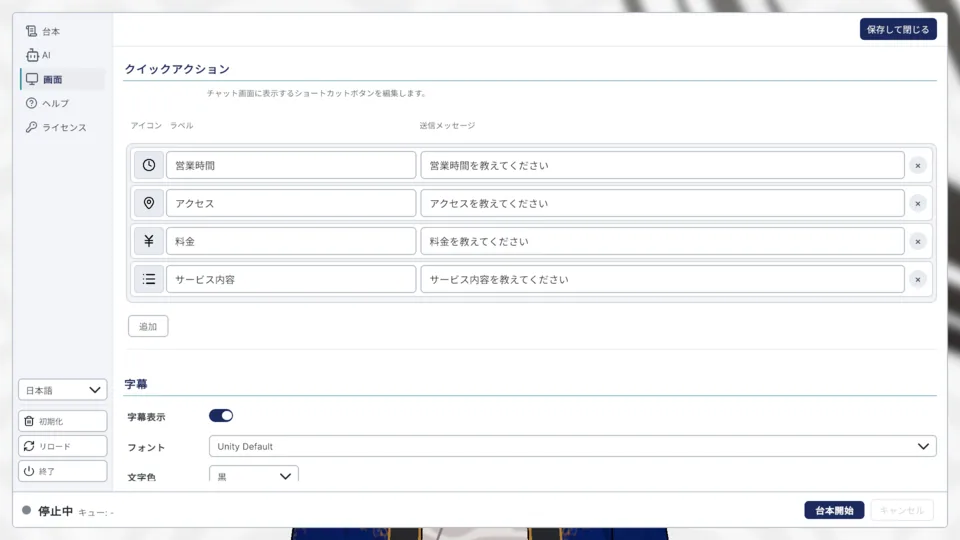Toggle the 字幕表示 switch
The width and height of the screenshot is (960, 540).
point(221,416)
